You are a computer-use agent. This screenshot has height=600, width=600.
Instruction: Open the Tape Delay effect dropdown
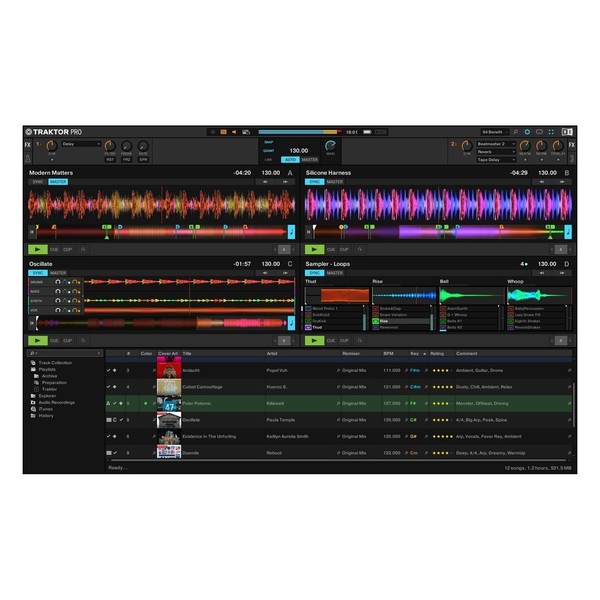pyautogui.click(x=496, y=160)
